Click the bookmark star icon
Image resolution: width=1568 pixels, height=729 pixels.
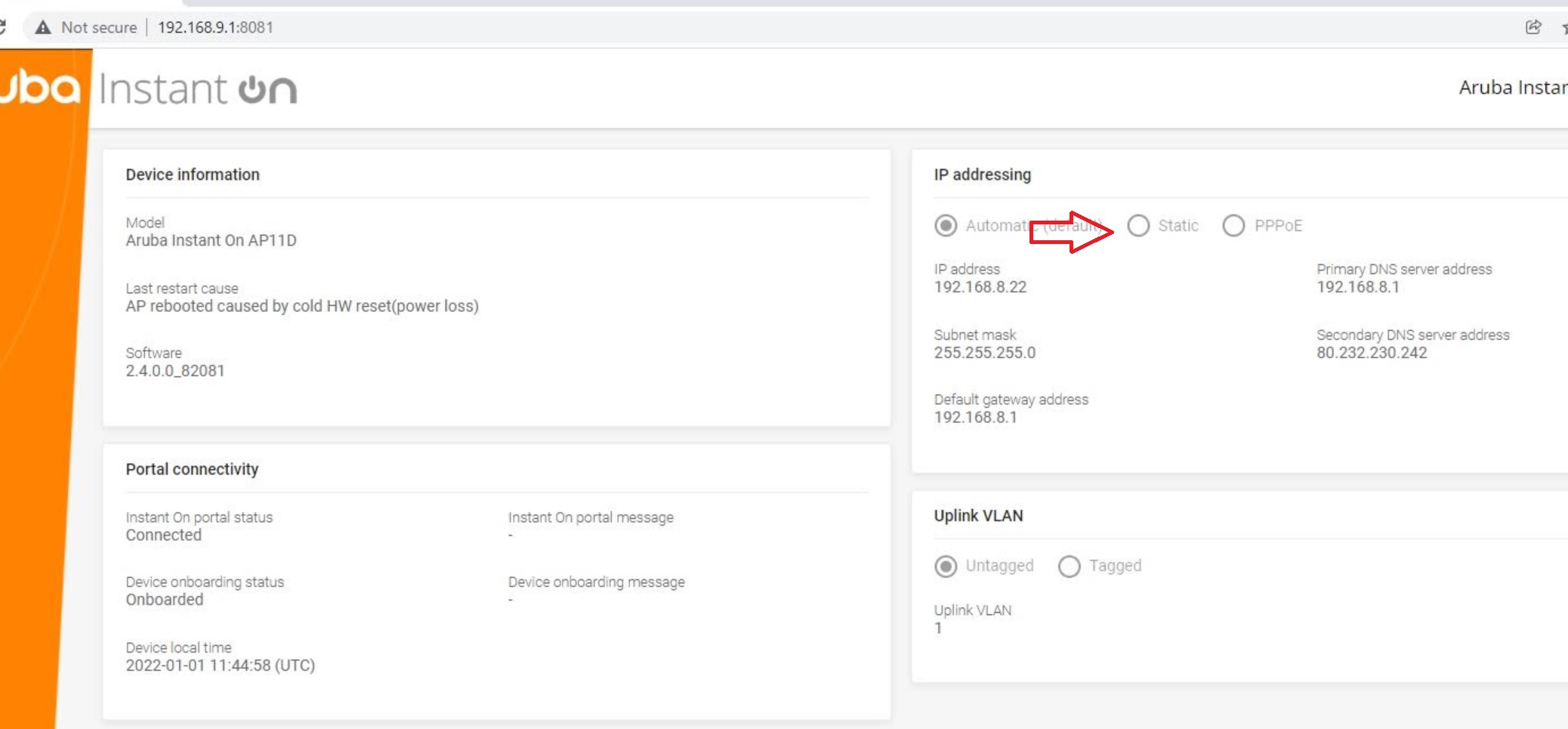pyautogui.click(x=1564, y=29)
